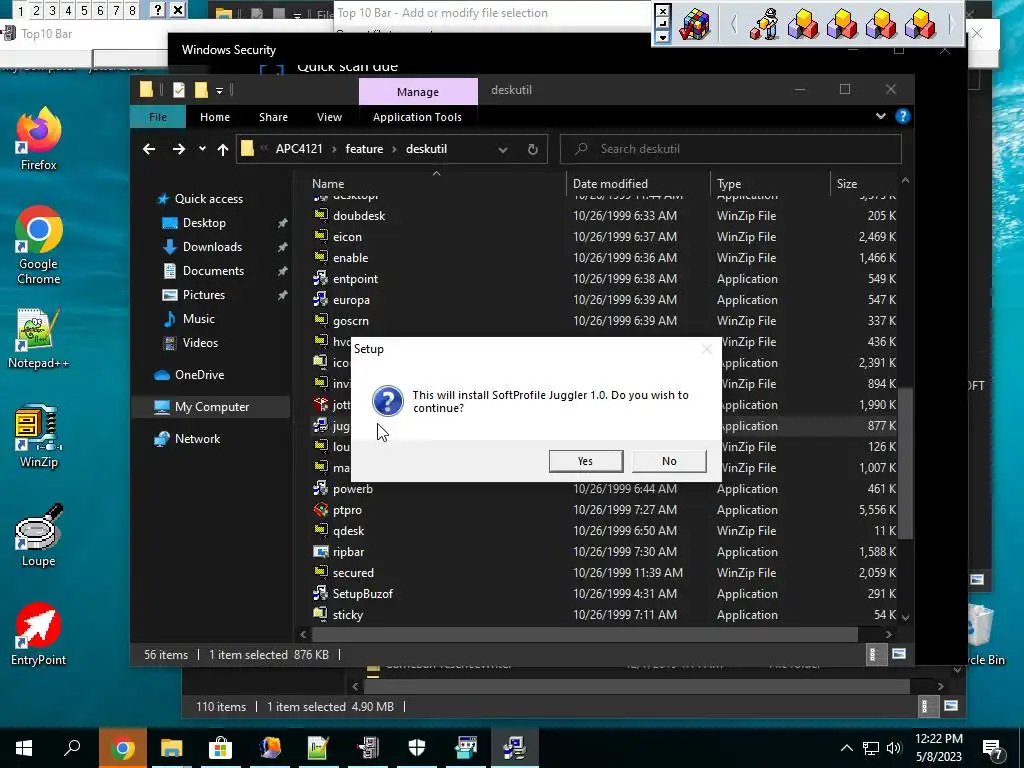Select the europa application icon
Screen dimensions: 1024x768
pos(320,300)
